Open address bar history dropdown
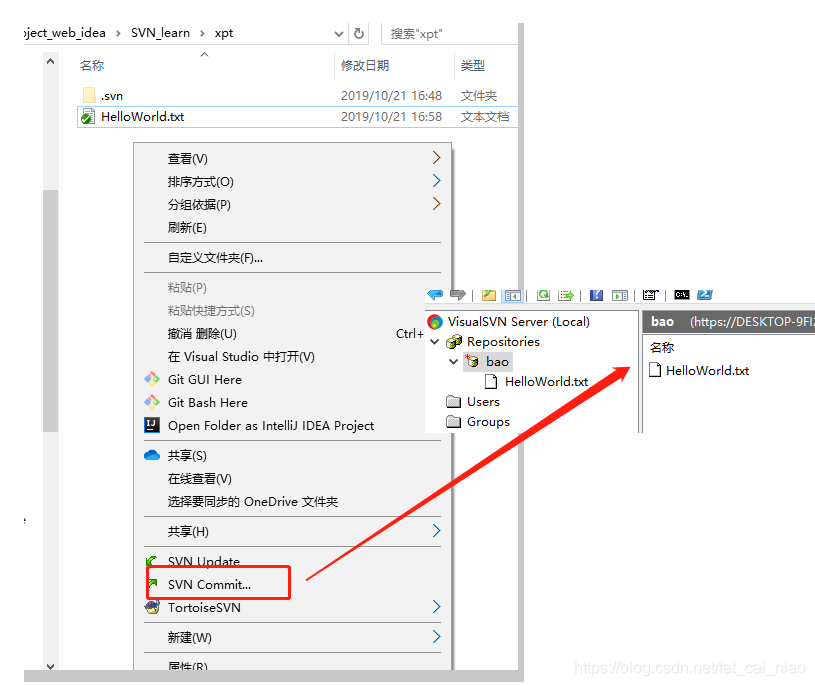This screenshot has height=686, width=815. pyautogui.click(x=339, y=34)
